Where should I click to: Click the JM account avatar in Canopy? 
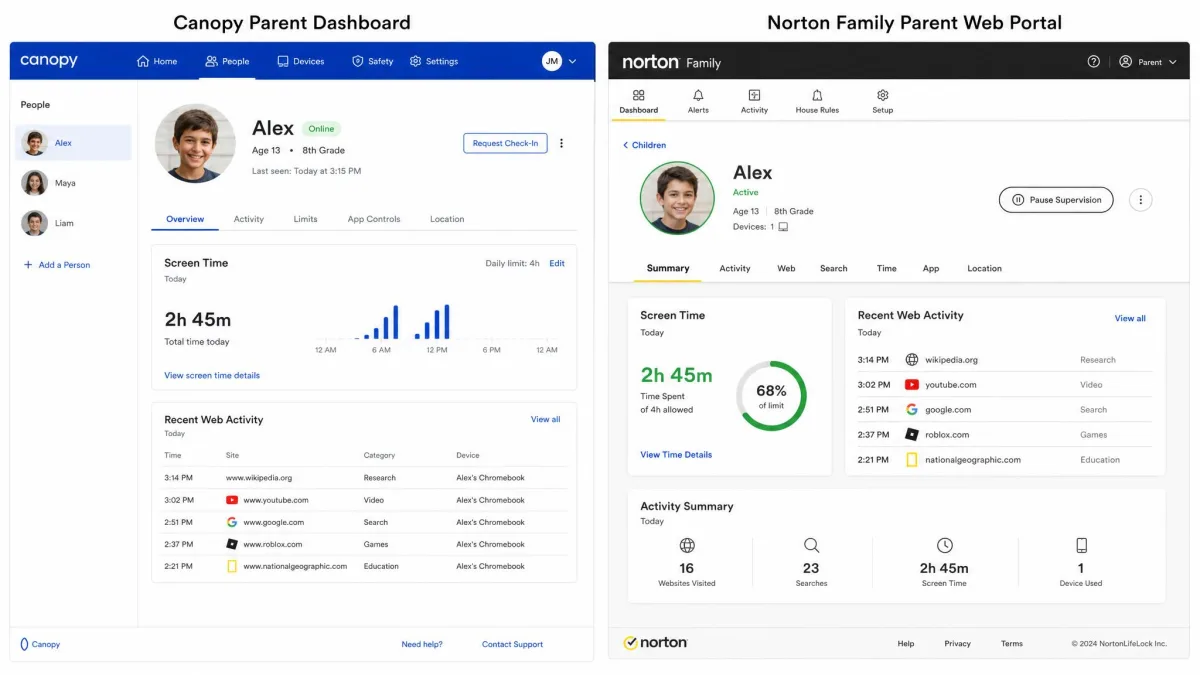click(x=552, y=61)
